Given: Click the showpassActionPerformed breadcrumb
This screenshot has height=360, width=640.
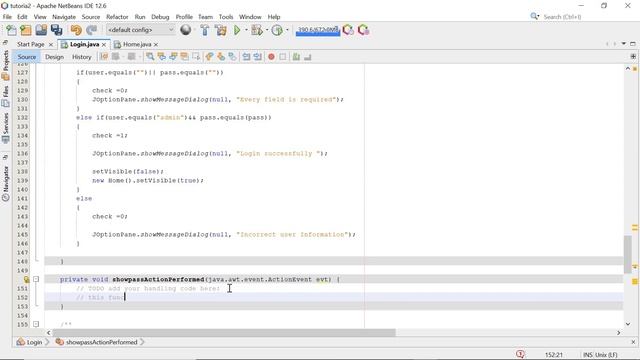Looking at the screenshot, I should 97,342.
